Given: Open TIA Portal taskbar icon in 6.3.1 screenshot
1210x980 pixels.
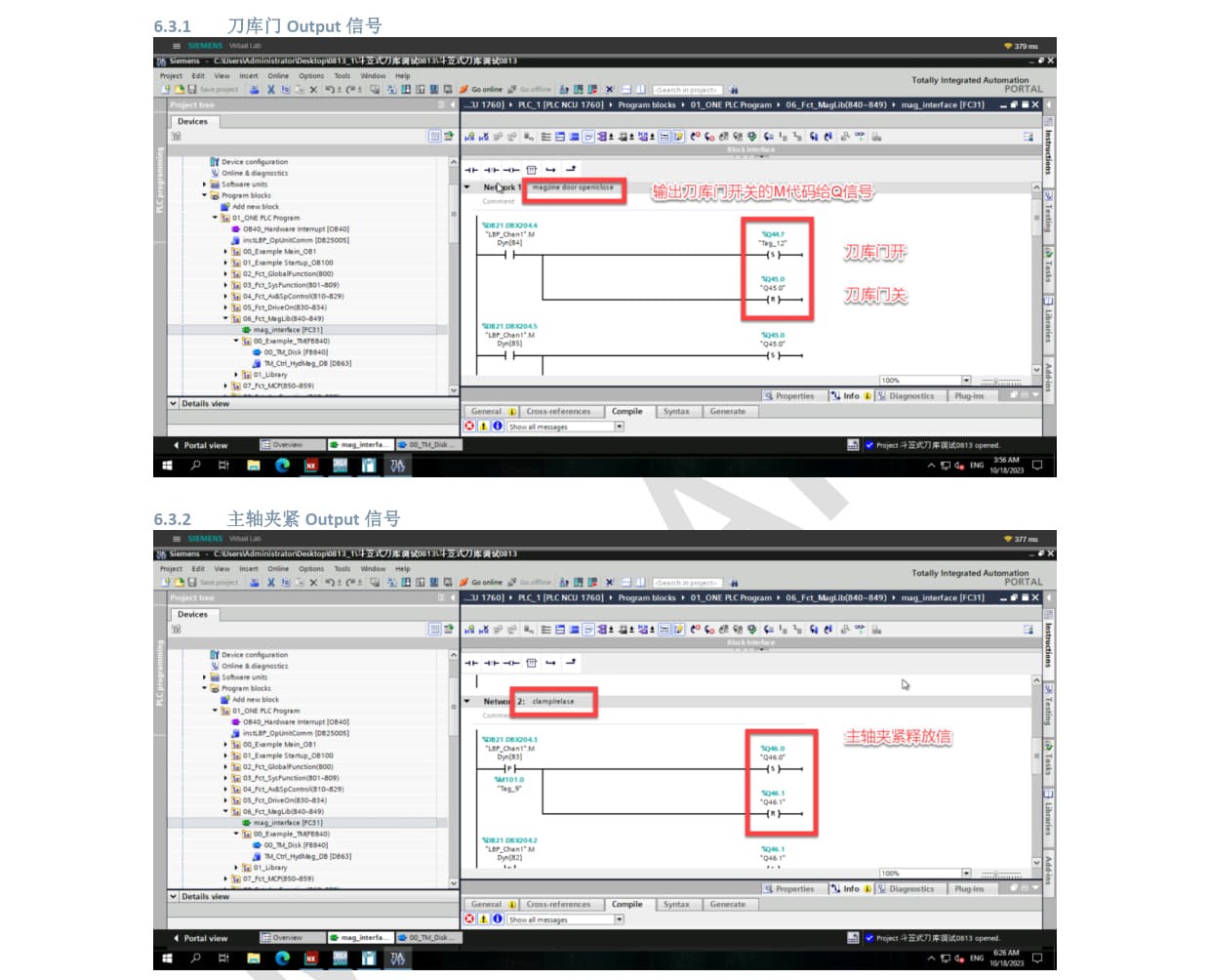Looking at the screenshot, I should pyautogui.click(x=397, y=466).
